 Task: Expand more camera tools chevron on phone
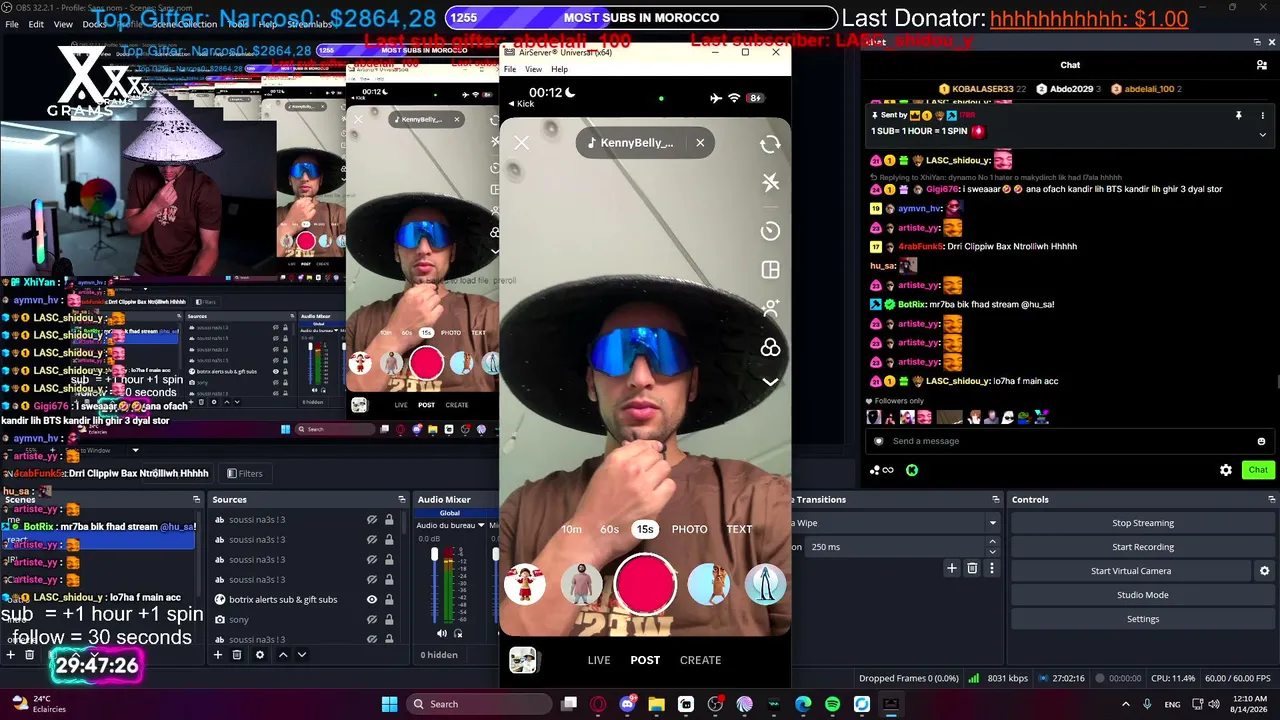pyautogui.click(x=770, y=381)
